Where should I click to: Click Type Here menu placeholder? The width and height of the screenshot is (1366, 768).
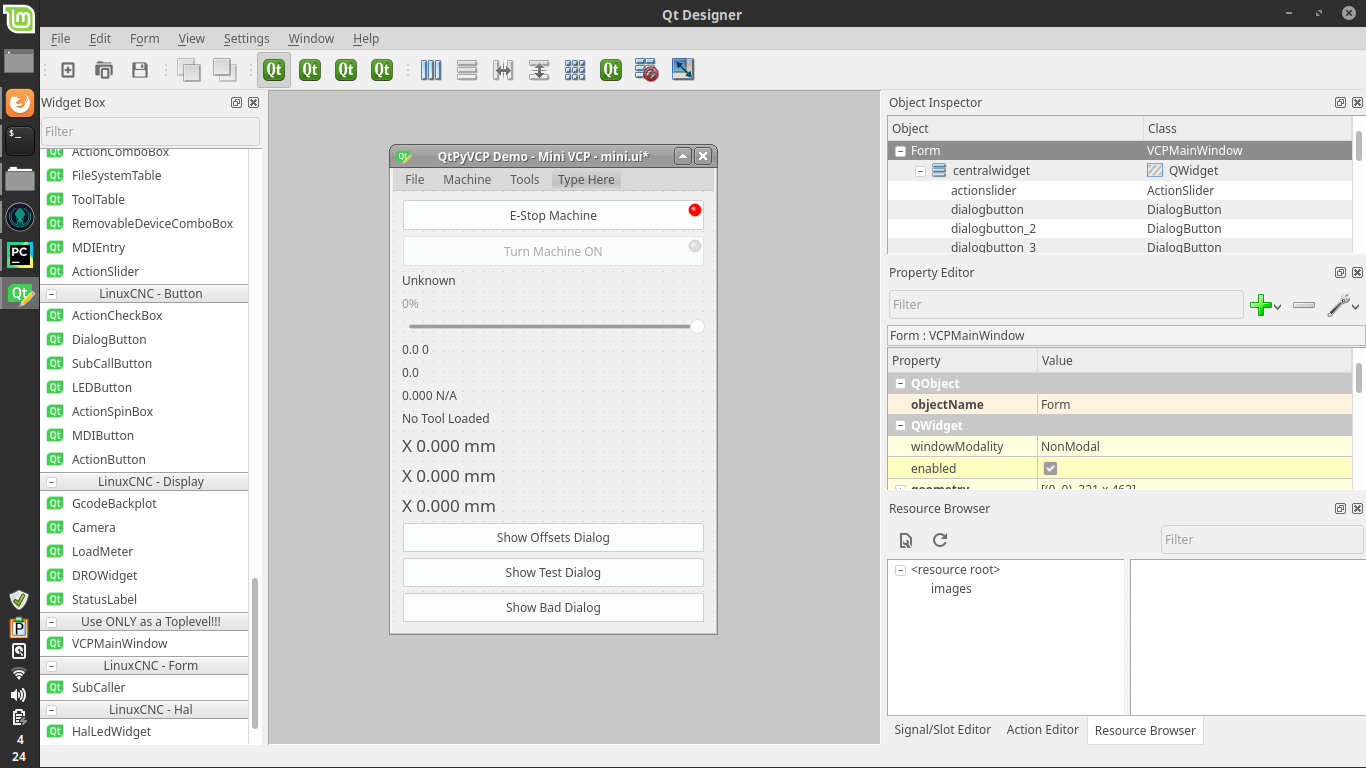coord(586,180)
